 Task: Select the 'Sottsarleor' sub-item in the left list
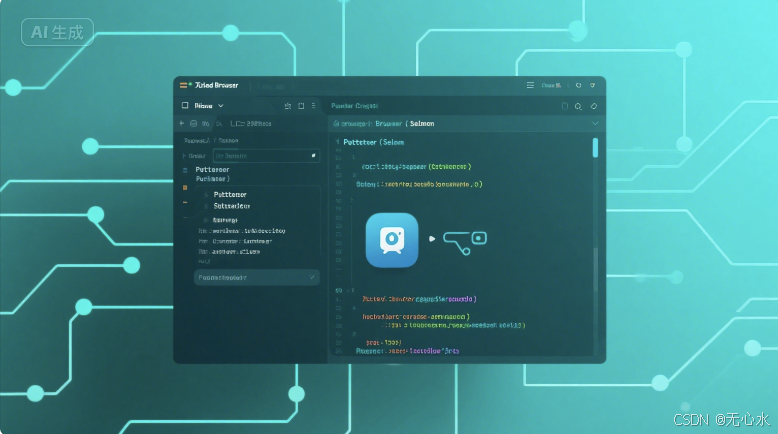pyautogui.click(x=232, y=206)
